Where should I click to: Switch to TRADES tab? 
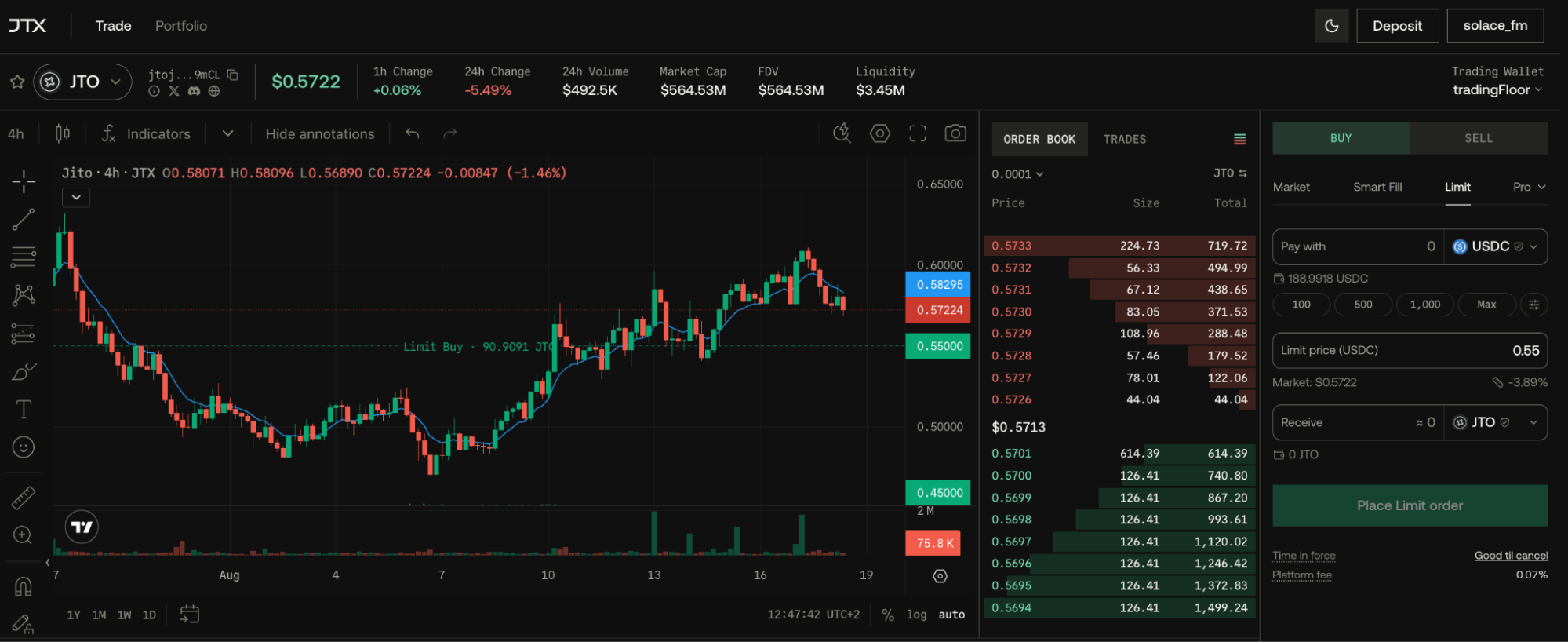tap(1125, 139)
